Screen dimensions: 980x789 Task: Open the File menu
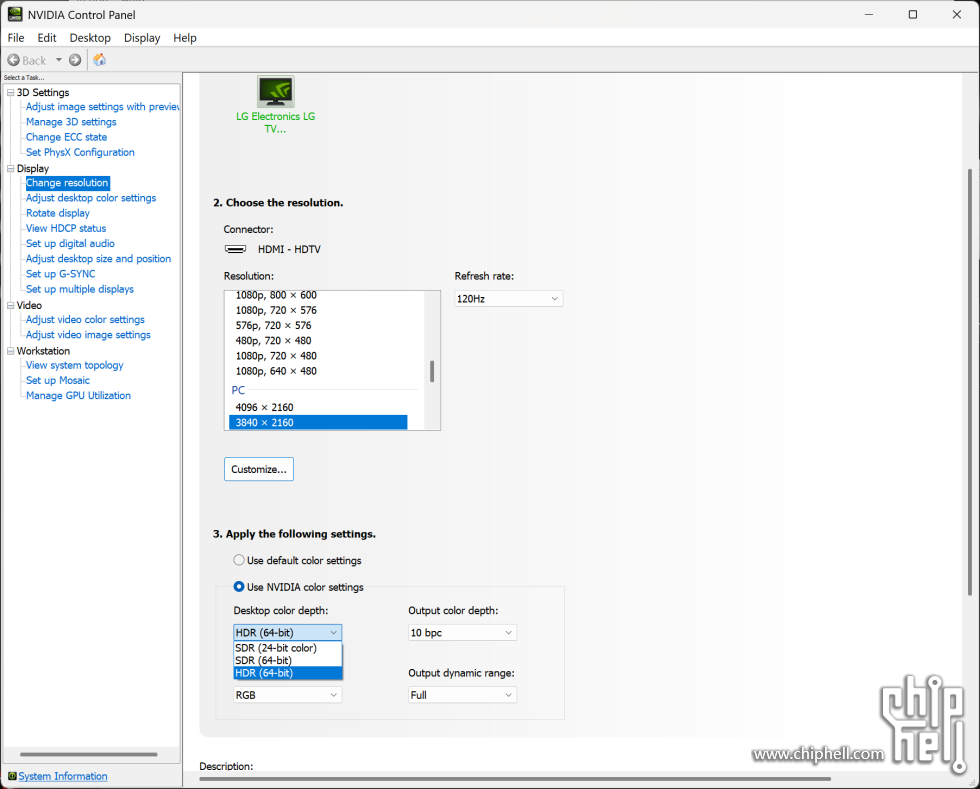[x=16, y=38]
